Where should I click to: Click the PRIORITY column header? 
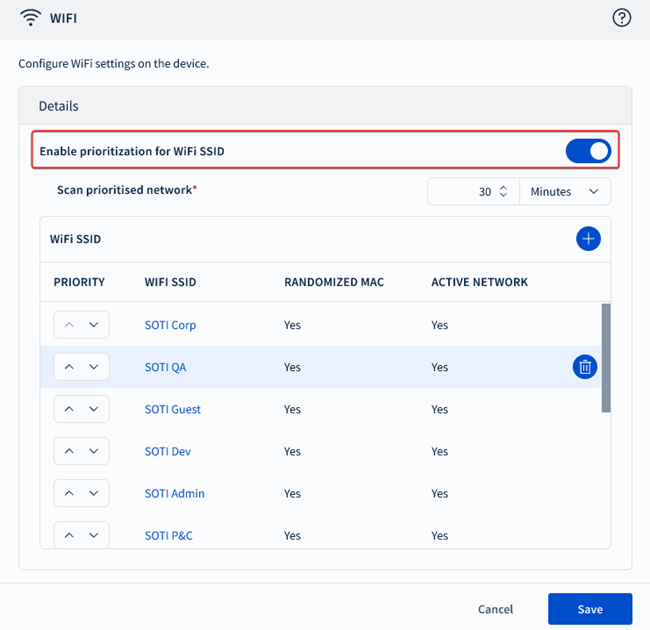pos(79,282)
